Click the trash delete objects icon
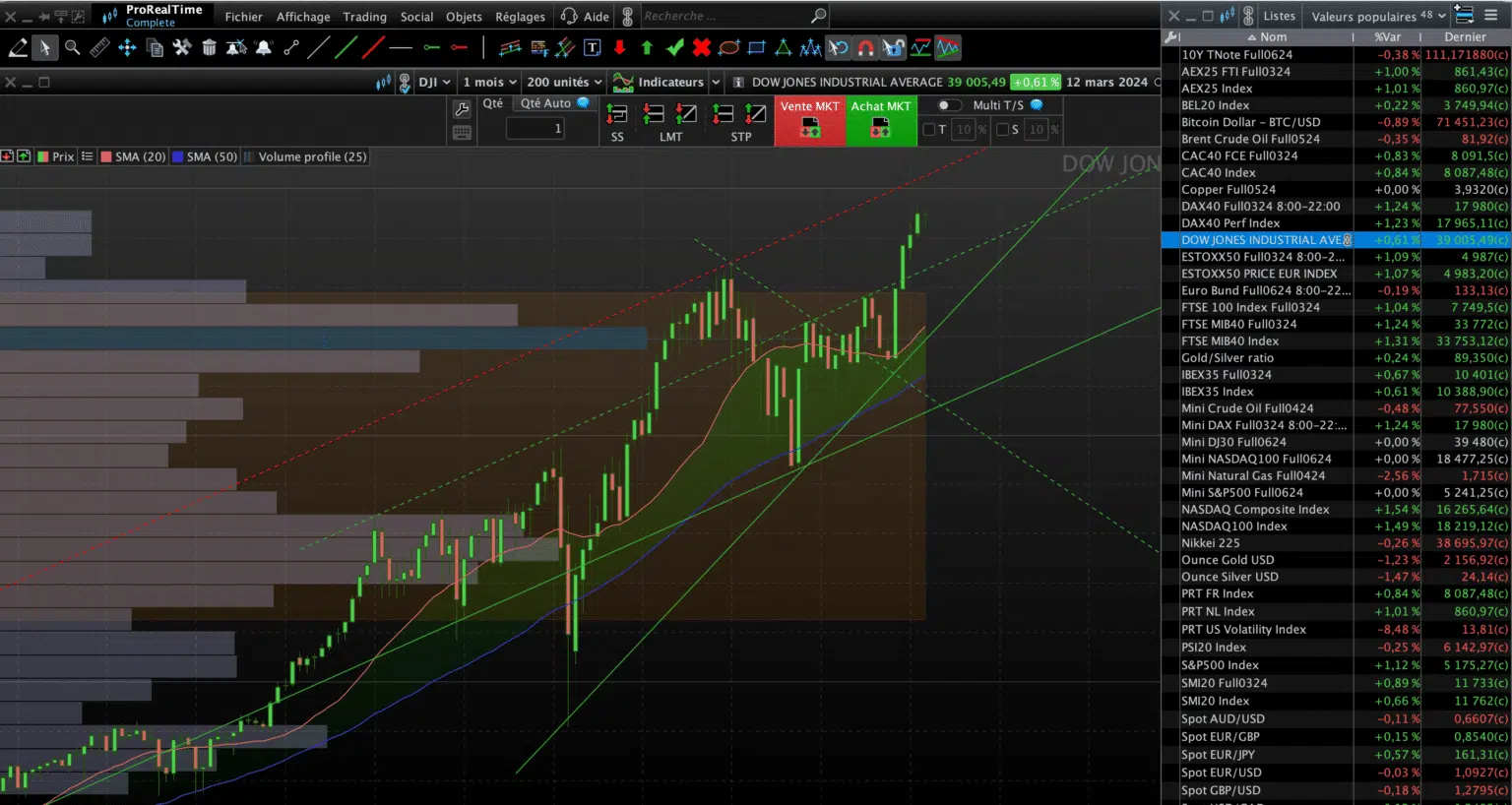The height and width of the screenshot is (805, 1512). click(x=209, y=47)
